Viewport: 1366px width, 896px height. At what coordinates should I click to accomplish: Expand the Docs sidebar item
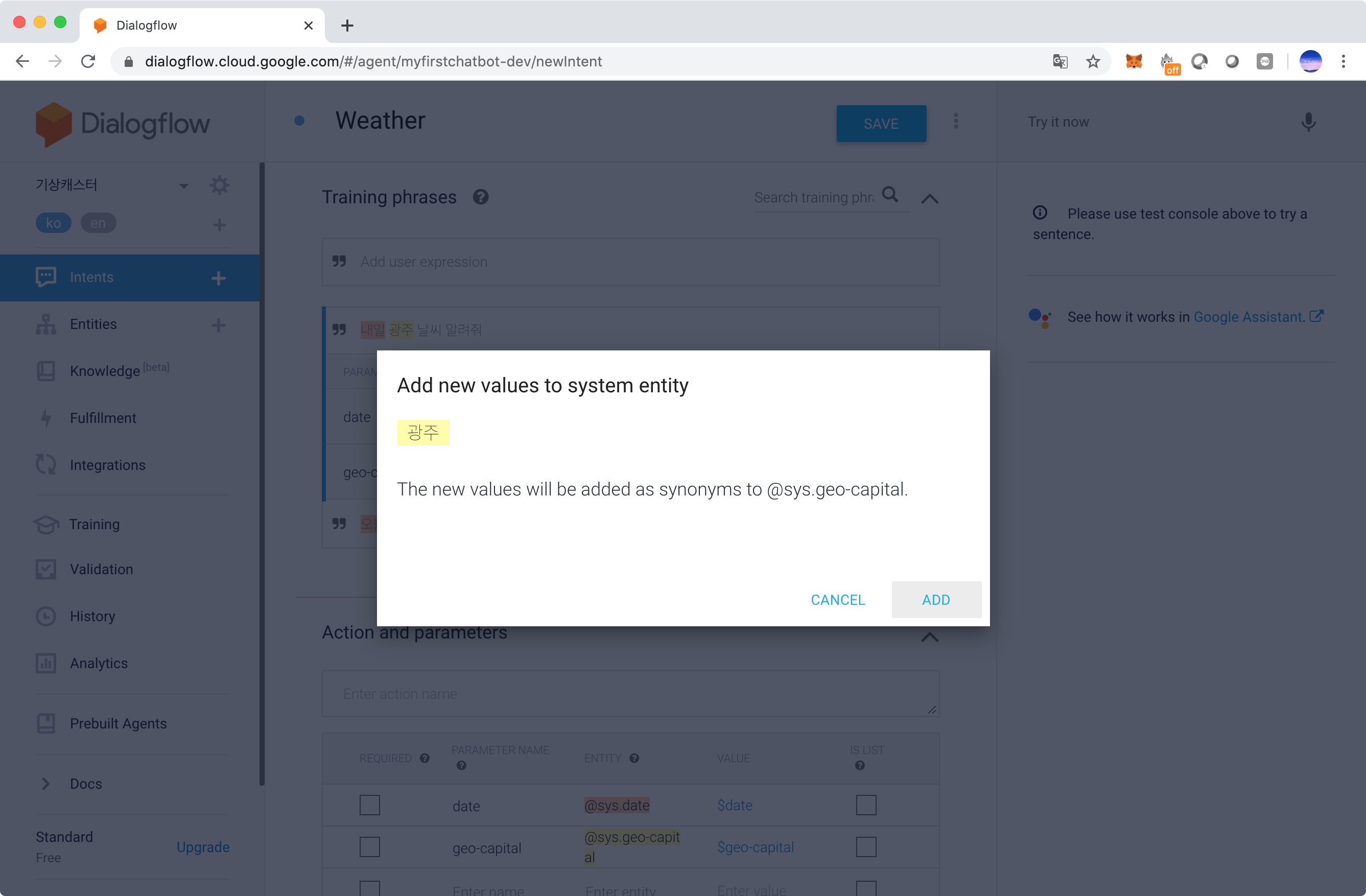point(46,784)
